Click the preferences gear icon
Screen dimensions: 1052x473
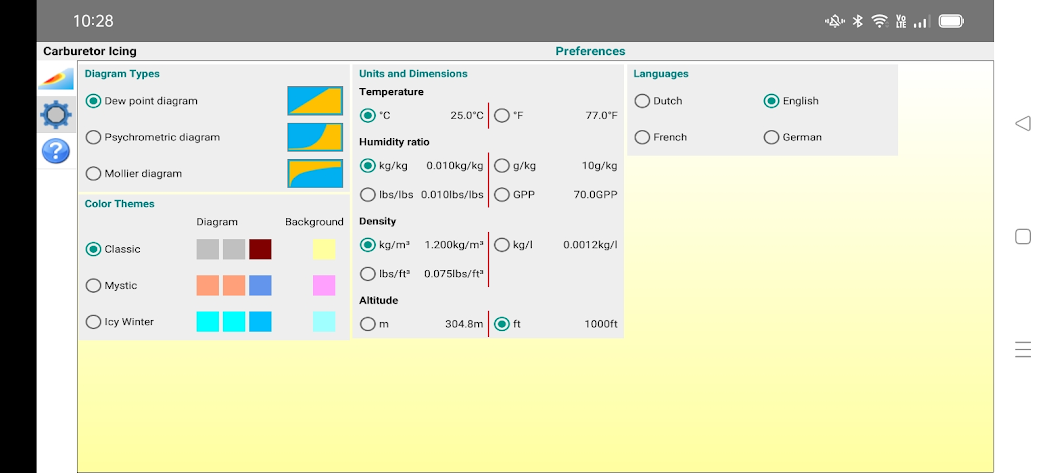56,115
